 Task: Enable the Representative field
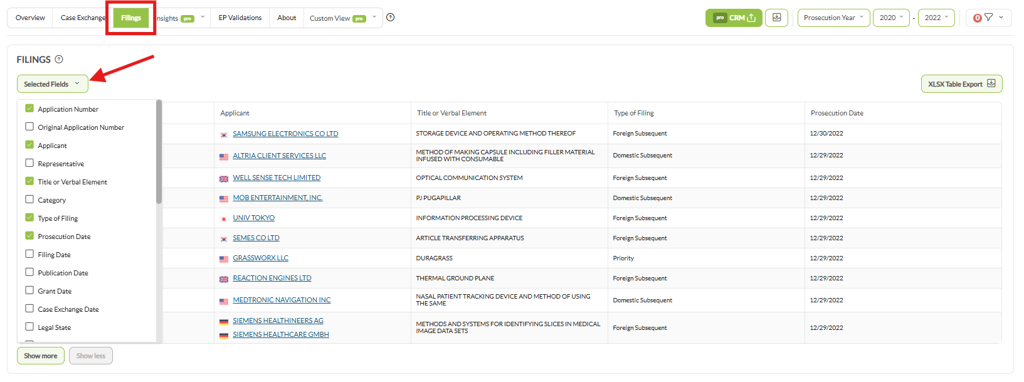(29, 164)
